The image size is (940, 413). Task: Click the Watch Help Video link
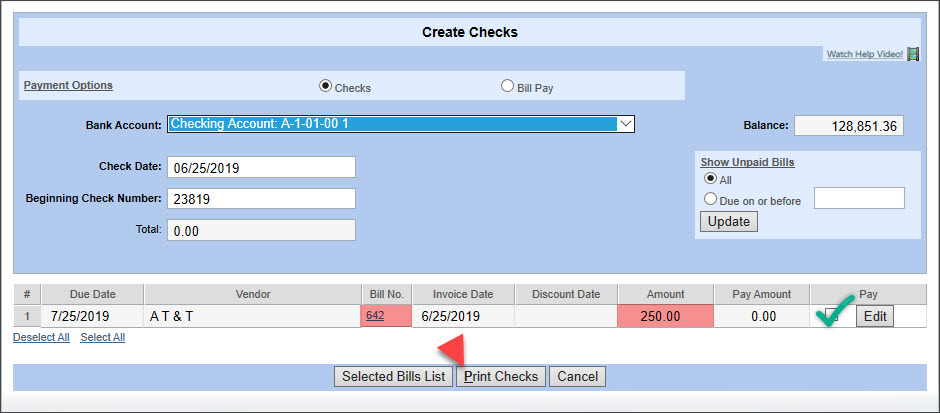click(x=864, y=55)
